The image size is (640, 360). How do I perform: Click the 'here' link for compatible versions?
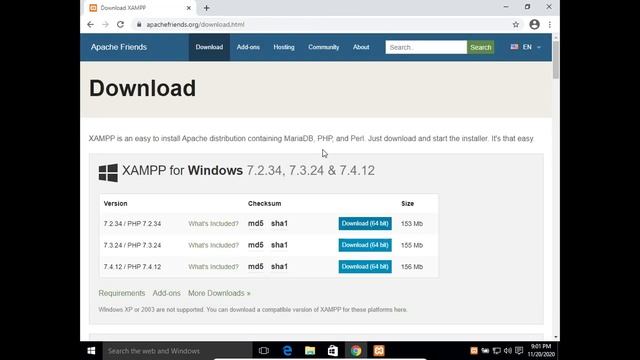point(400,310)
